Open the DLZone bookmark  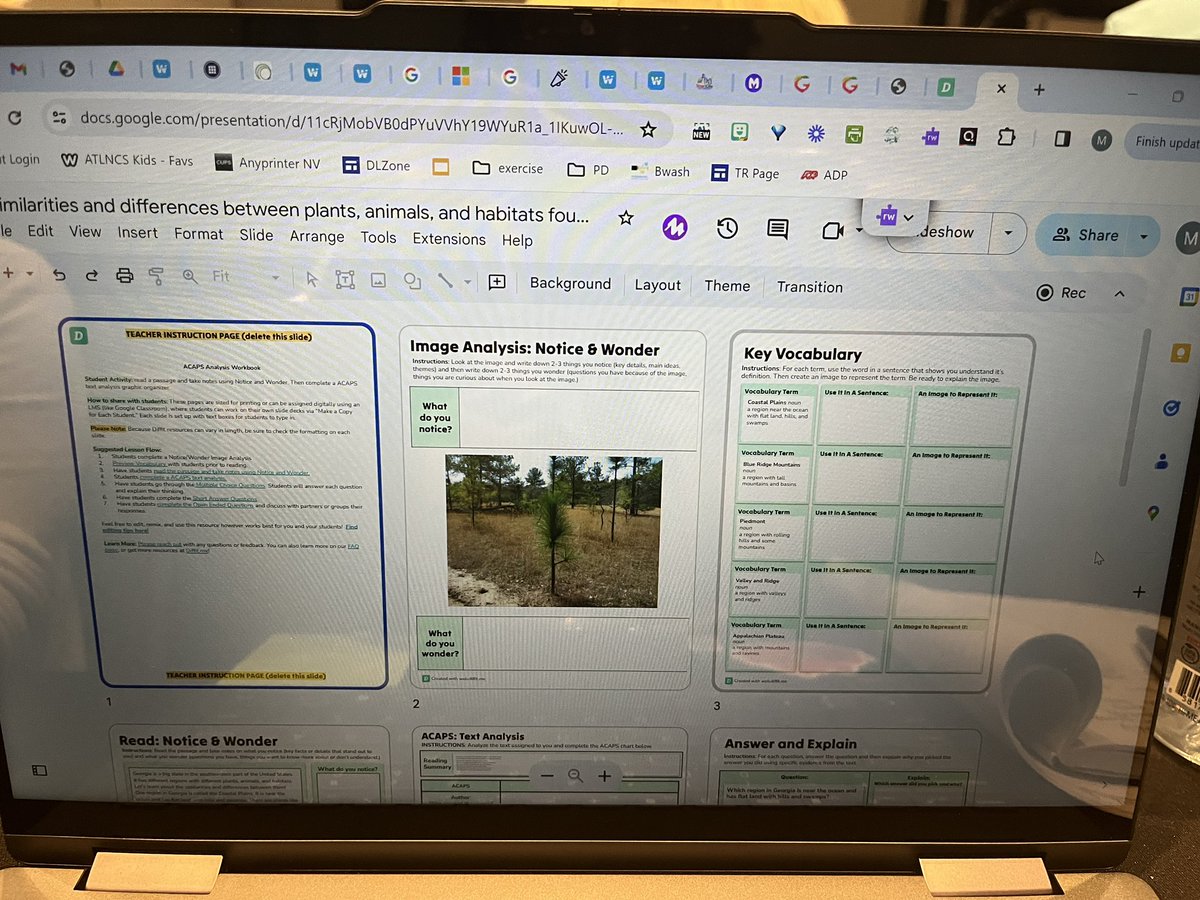(x=375, y=165)
